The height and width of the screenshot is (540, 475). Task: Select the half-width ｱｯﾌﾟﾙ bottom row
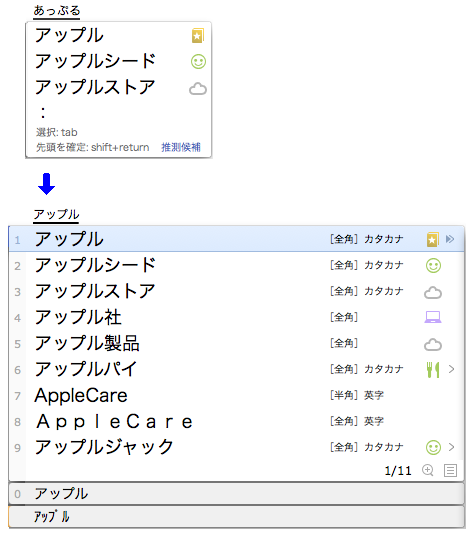point(236,517)
